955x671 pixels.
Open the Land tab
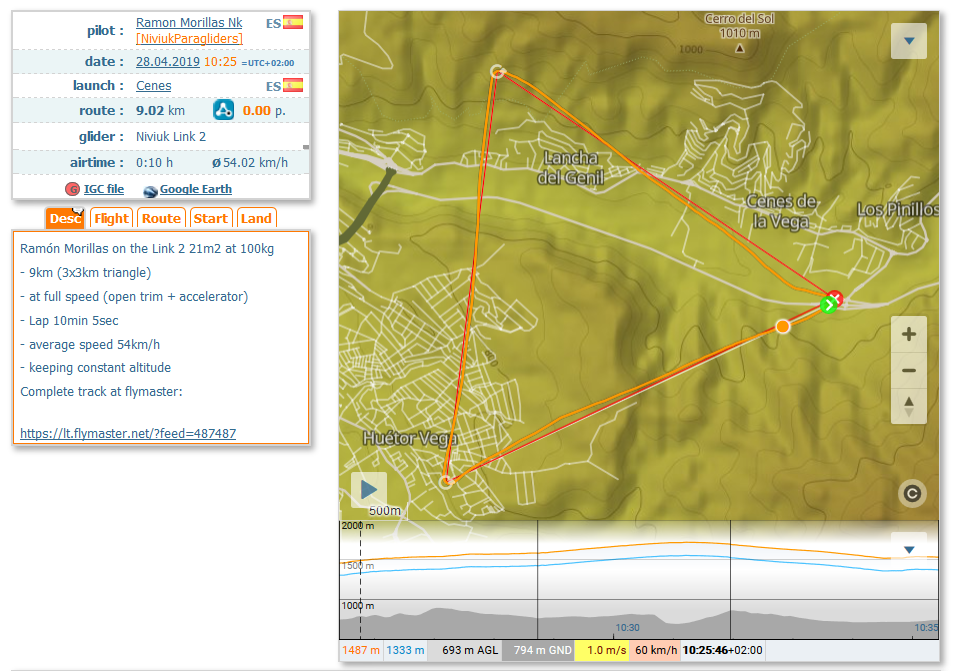pyautogui.click(x=256, y=219)
